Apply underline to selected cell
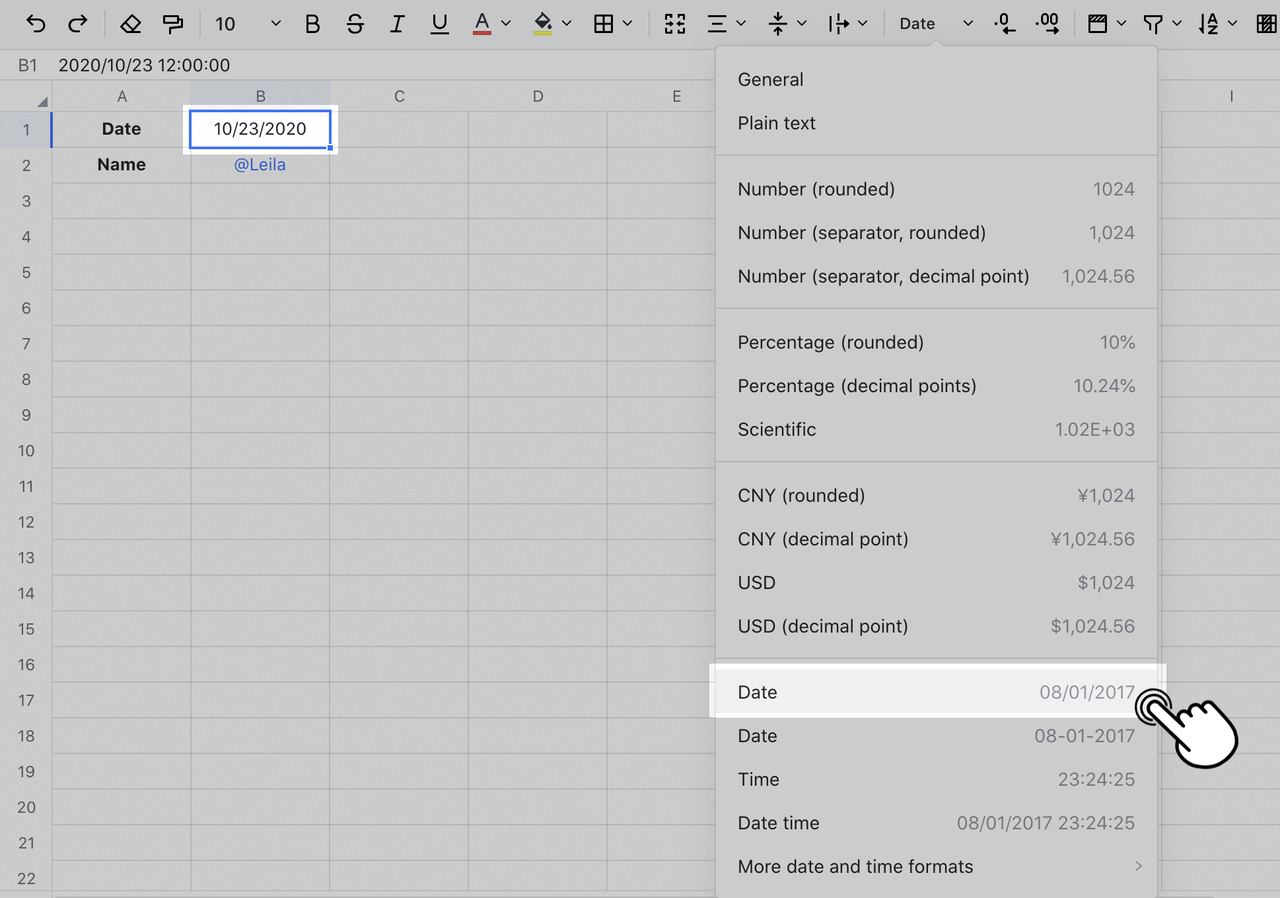 point(439,24)
